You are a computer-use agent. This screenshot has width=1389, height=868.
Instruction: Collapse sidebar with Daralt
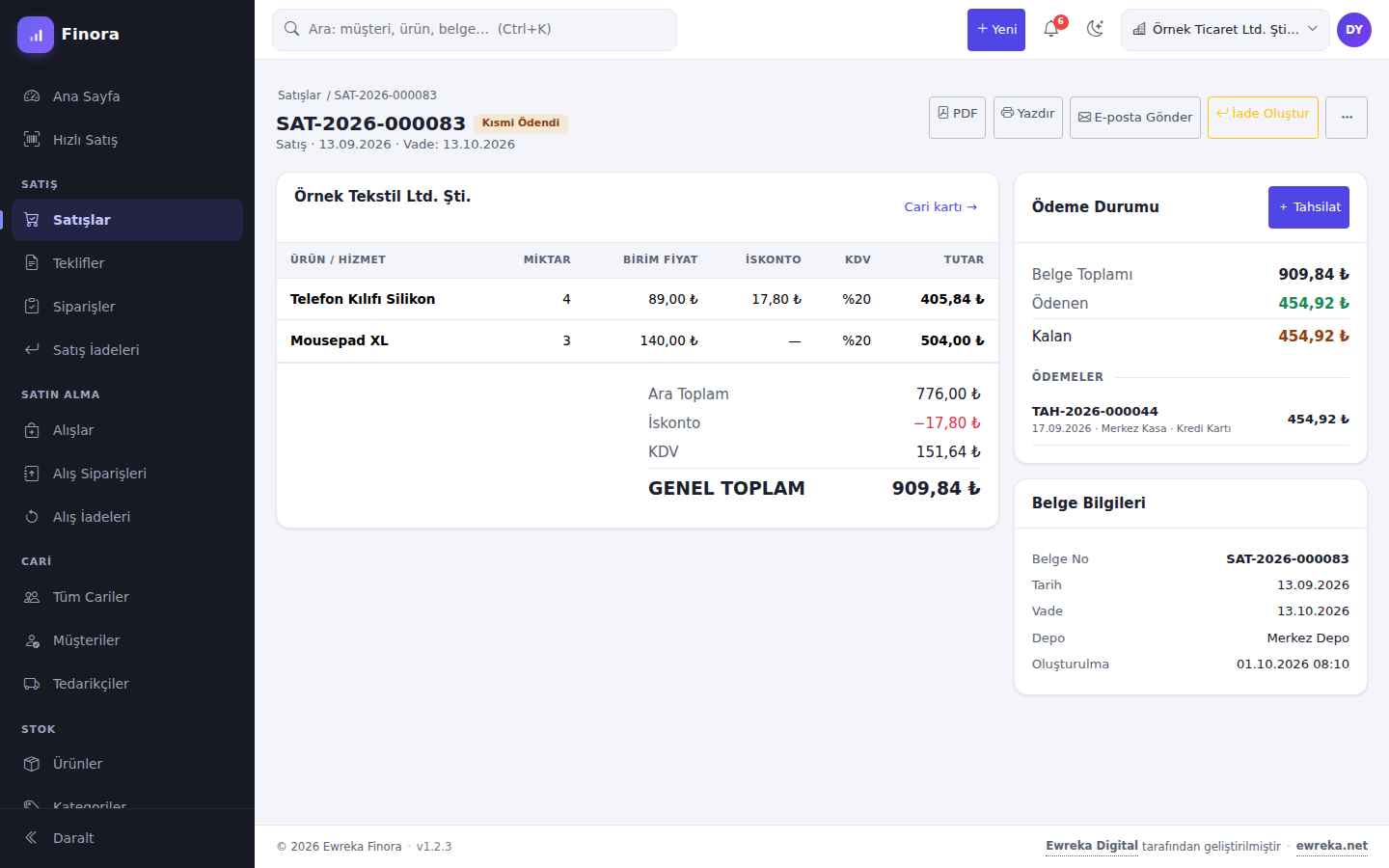click(127, 838)
